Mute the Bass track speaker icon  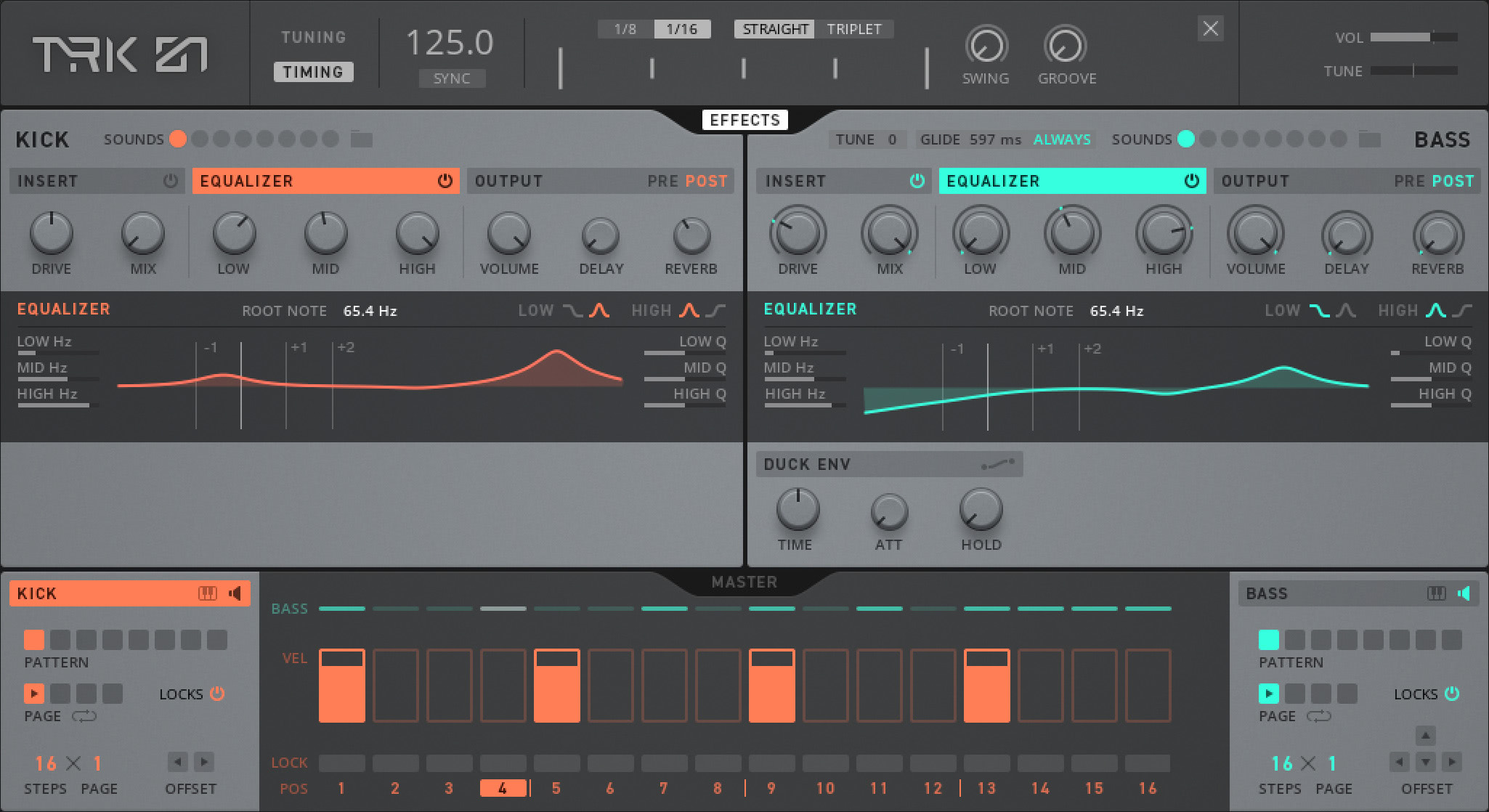tap(1464, 593)
